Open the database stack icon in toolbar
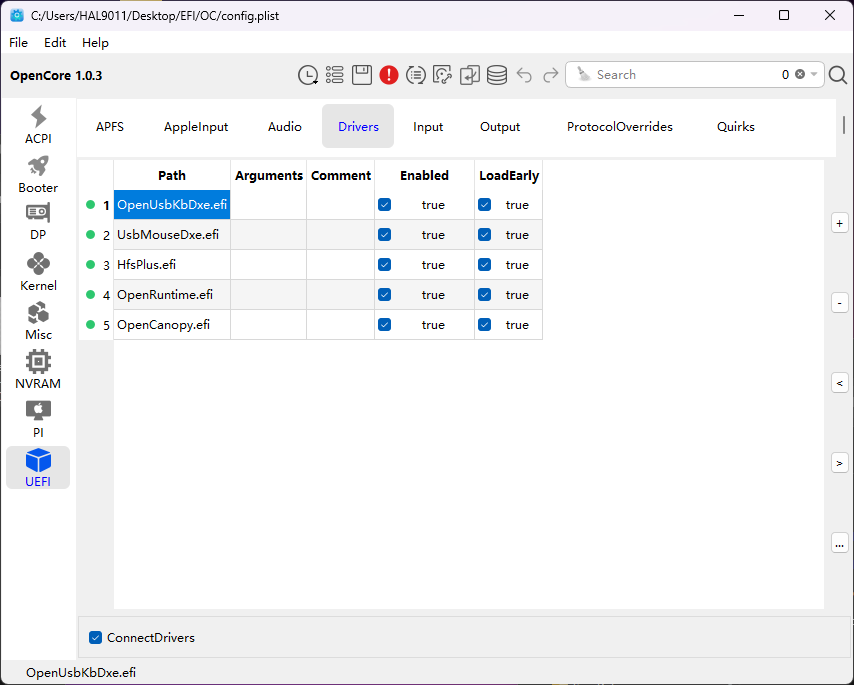854x685 pixels. [x=497, y=75]
